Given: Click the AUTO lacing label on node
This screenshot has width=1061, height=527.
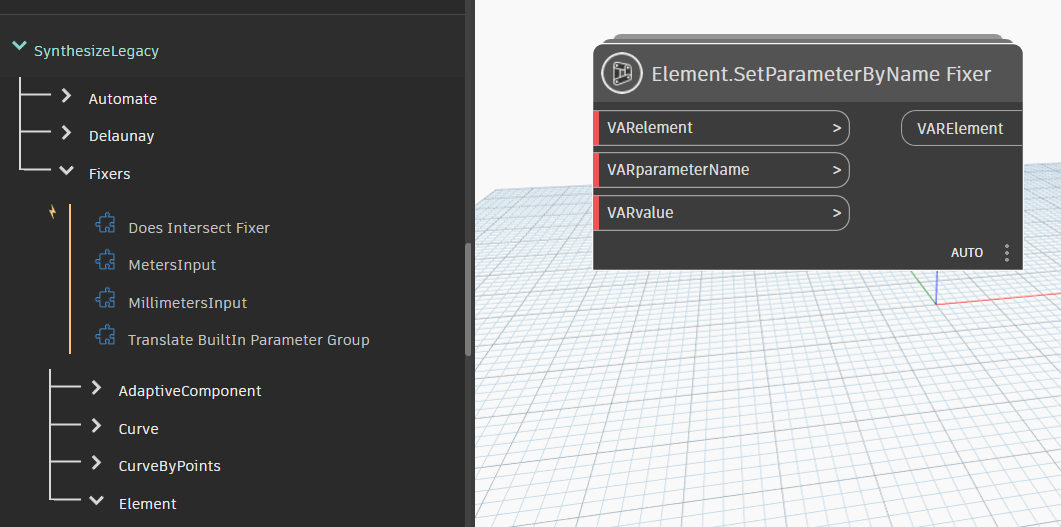Looking at the screenshot, I should 967,253.
